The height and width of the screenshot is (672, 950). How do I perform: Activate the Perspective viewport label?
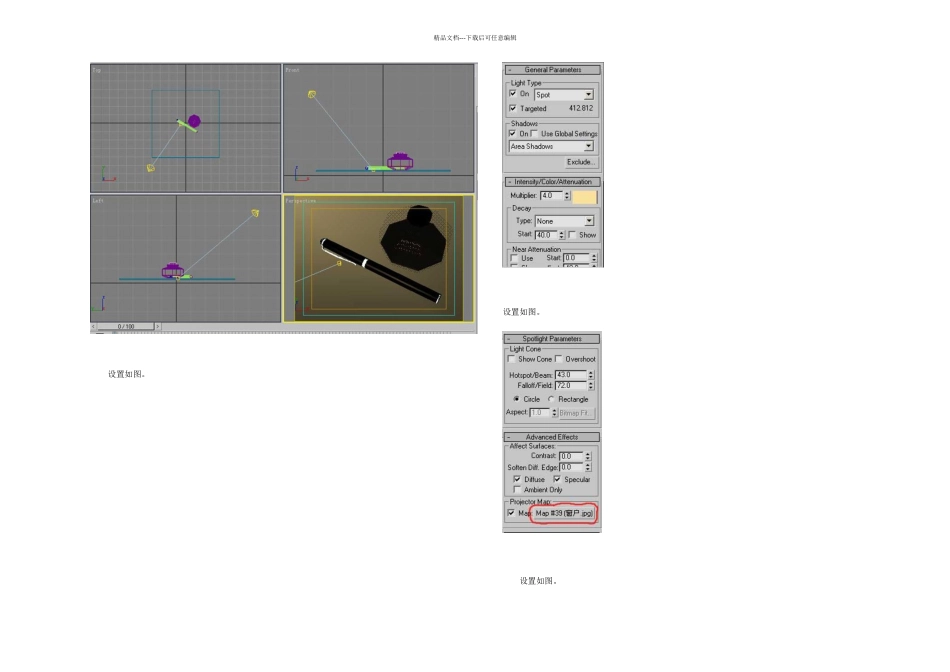[x=301, y=201]
